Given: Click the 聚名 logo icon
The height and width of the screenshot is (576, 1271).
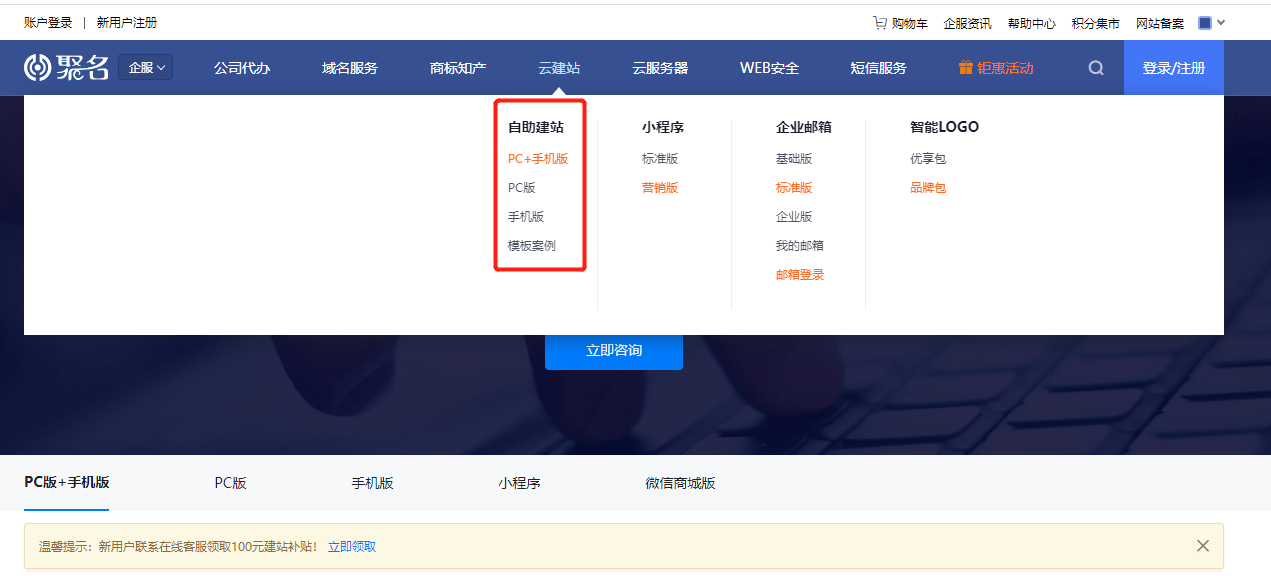Looking at the screenshot, I should 66,68.
